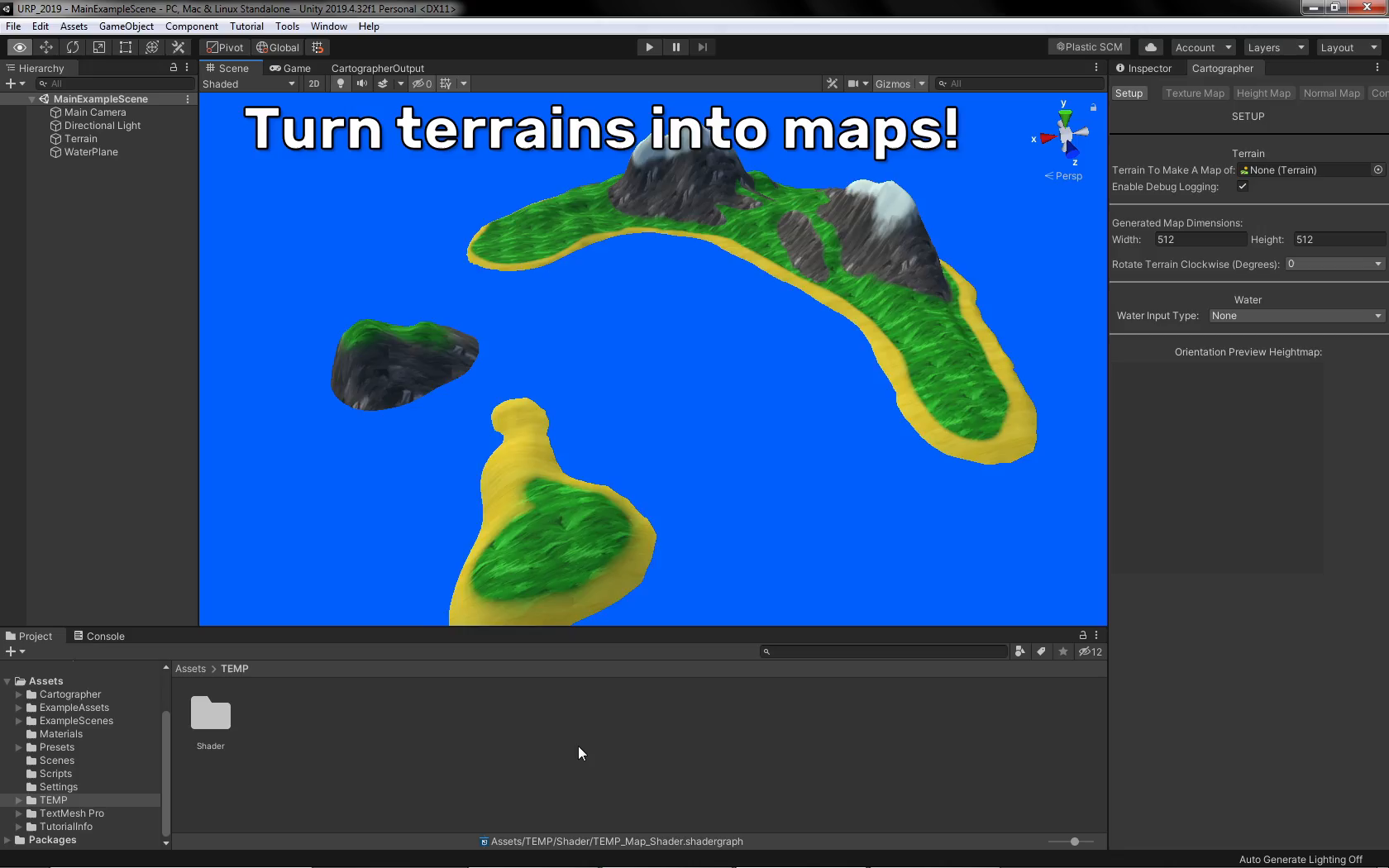Click the scene orientation gizmo
This screenshot has height=868, width=1389.
1065,132
